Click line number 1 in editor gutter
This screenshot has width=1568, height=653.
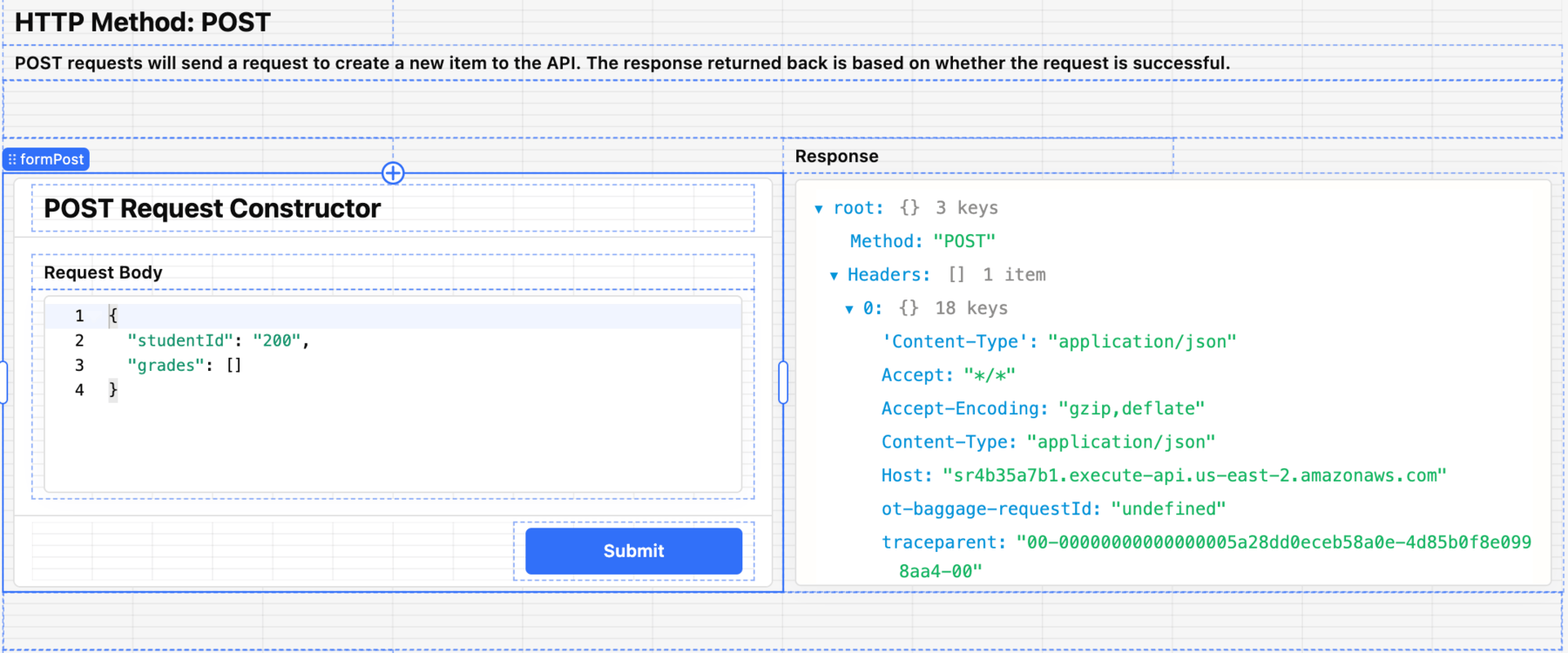(x=79, y=315)
